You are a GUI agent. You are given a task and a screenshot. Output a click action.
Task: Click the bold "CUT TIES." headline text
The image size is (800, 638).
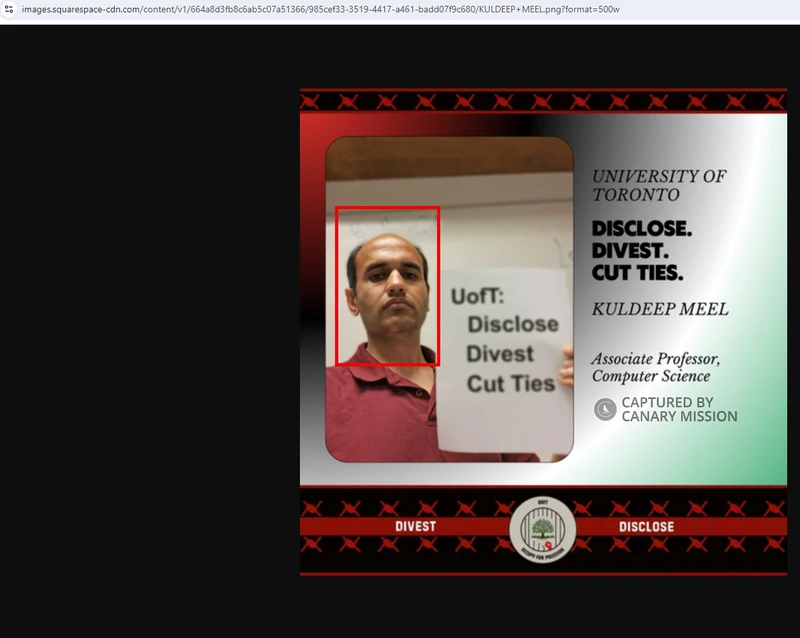(637, 273)
